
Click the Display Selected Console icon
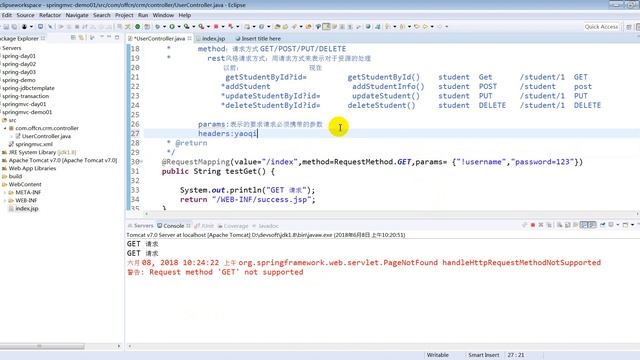[x=611, y=225]
